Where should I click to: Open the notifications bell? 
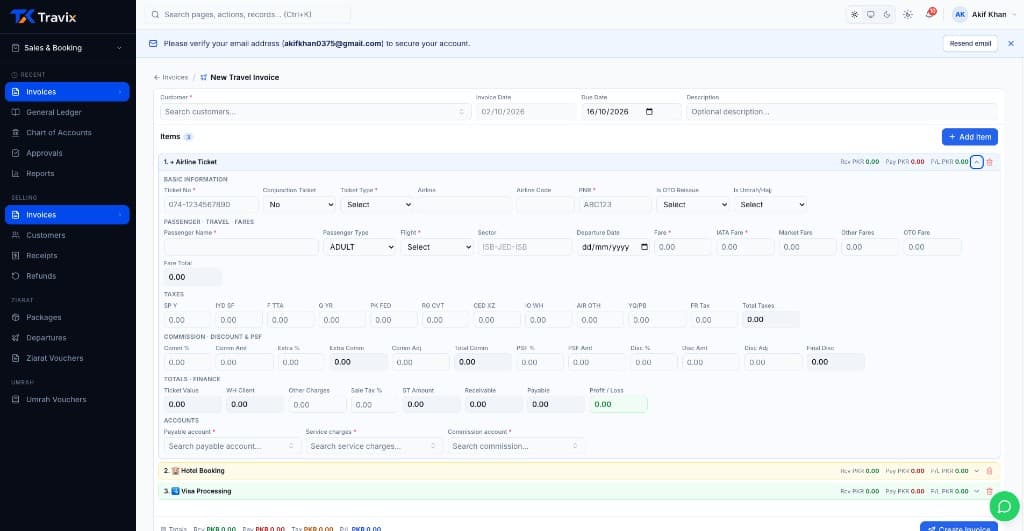[x=929, y=14]
